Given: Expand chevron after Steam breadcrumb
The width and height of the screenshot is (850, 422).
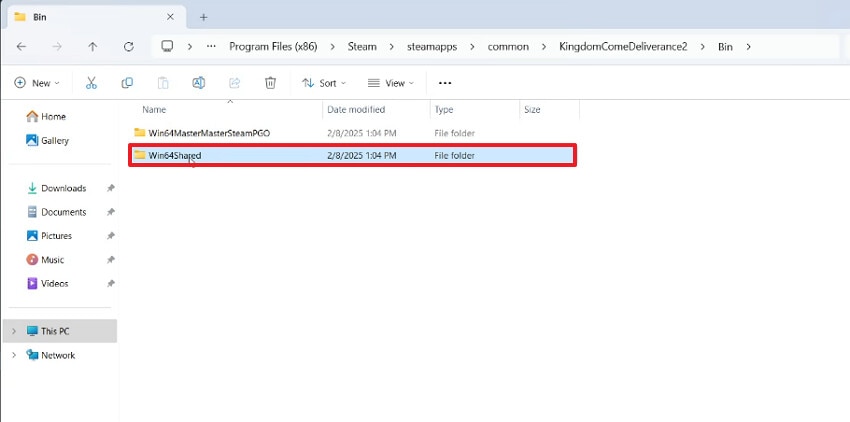Looking at the screenshot, I should point(391,47).
